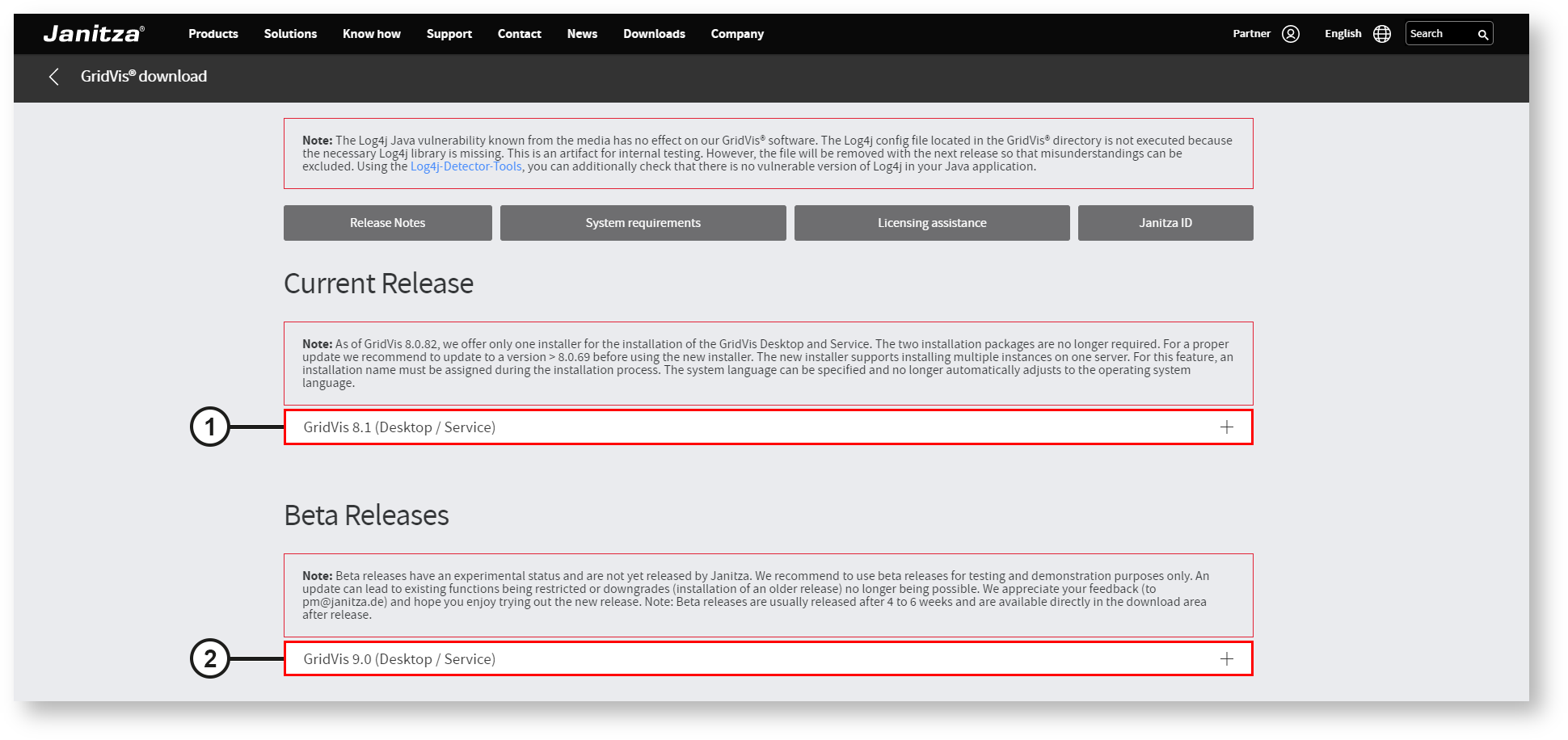1568x740 pixels.
Task: Expand the GridVis 9.0 (Desktop / Service) row
Action: (x=399, y=659)
